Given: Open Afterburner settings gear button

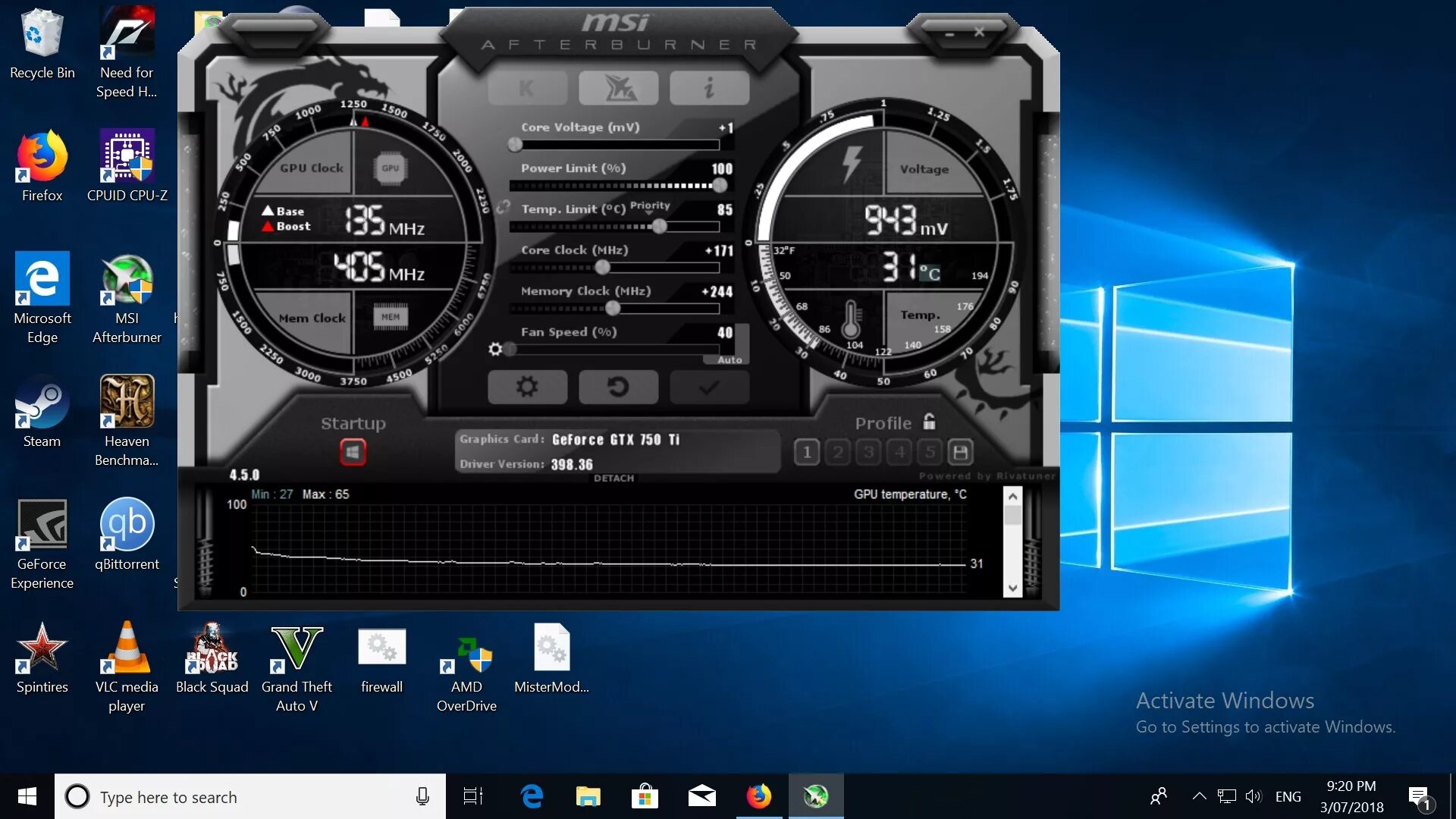Looking at the screenshot, I should (527, 388).
